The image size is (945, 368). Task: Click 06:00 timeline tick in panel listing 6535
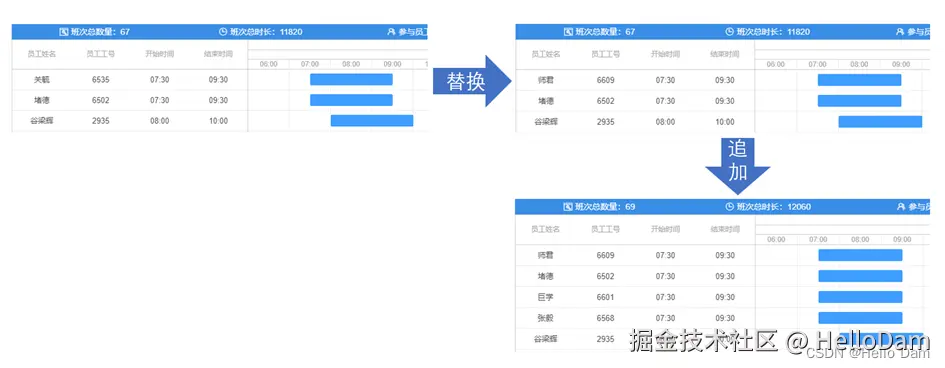pos(269,64)
